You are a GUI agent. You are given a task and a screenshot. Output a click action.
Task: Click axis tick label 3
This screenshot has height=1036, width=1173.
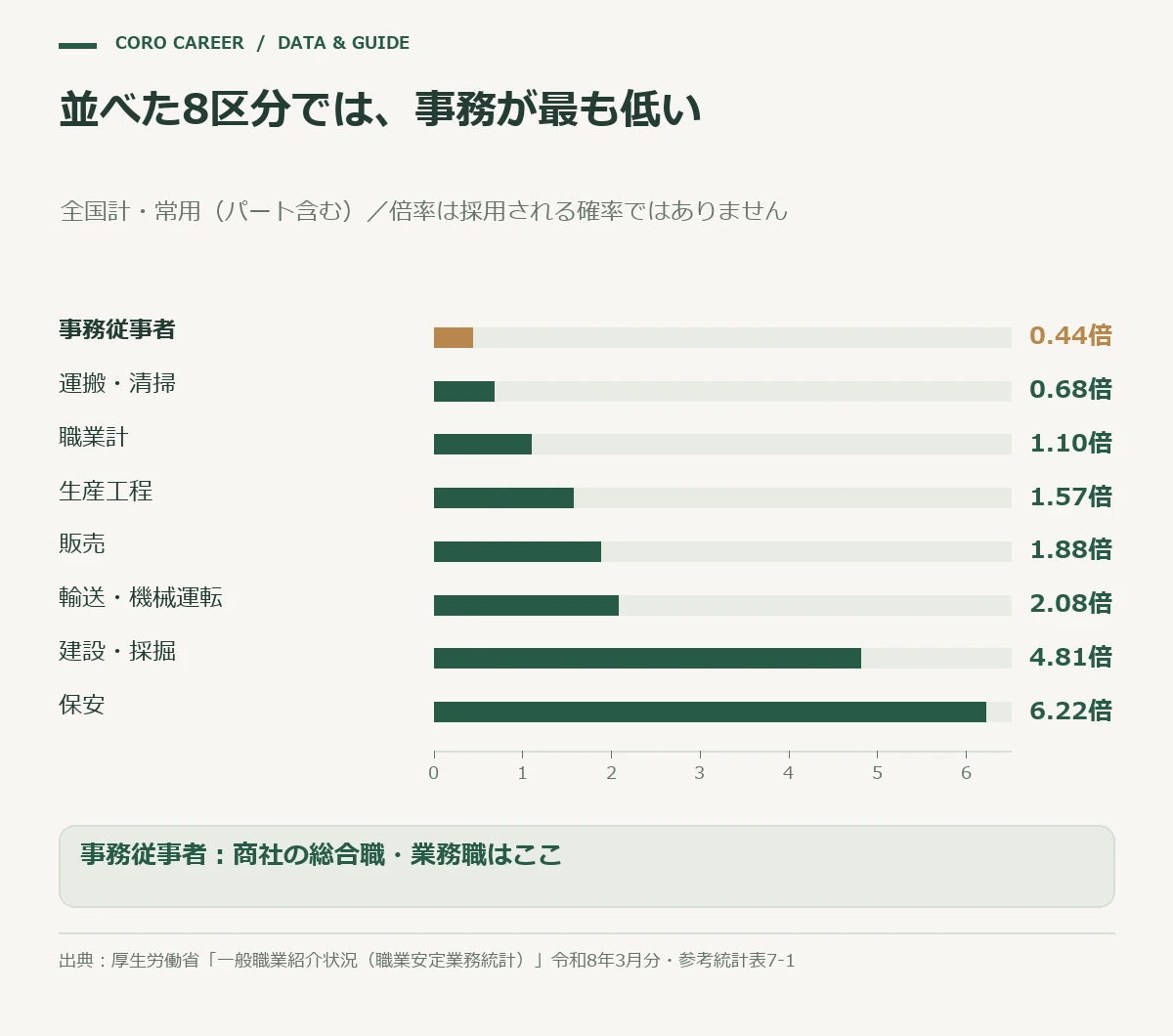tap(700, 773)
